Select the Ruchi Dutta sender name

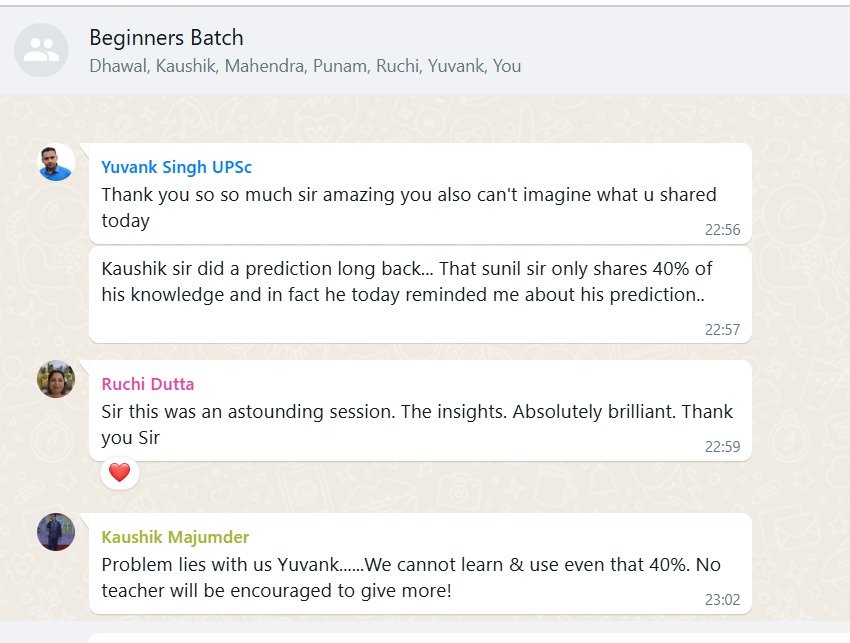tap(147, 384)
